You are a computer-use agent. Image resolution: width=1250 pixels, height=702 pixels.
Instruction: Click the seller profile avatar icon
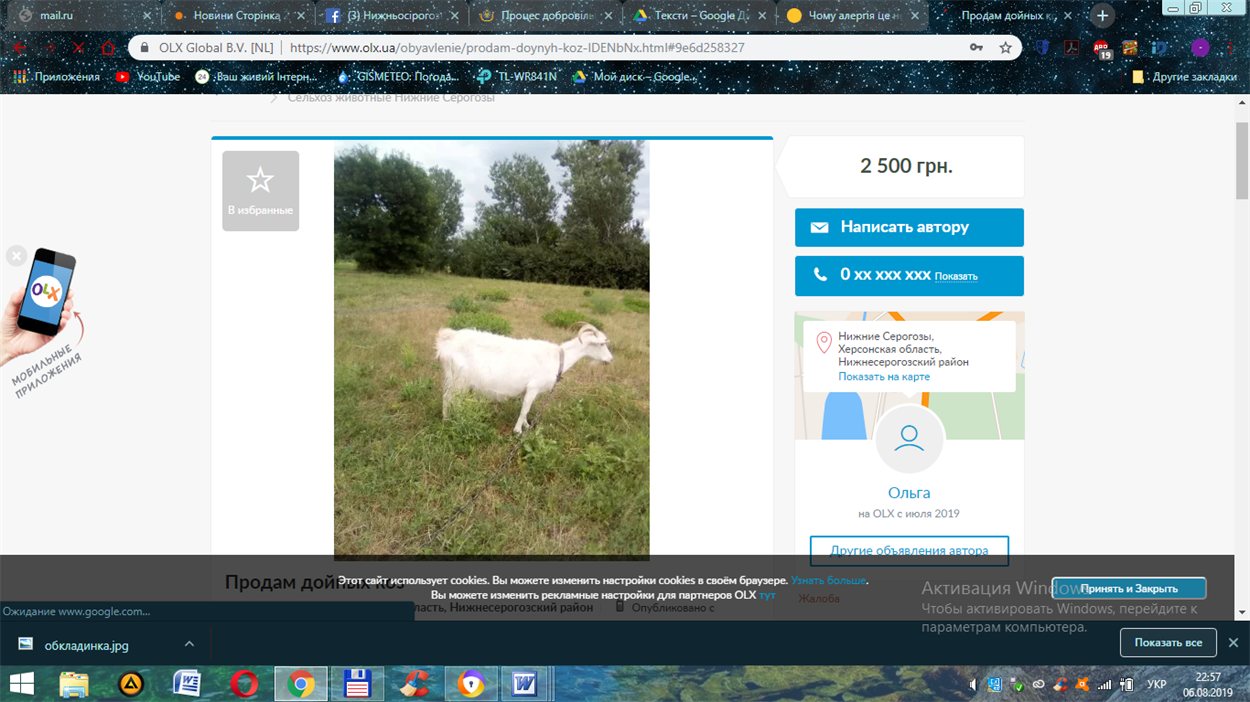click(x=909, y=439)
